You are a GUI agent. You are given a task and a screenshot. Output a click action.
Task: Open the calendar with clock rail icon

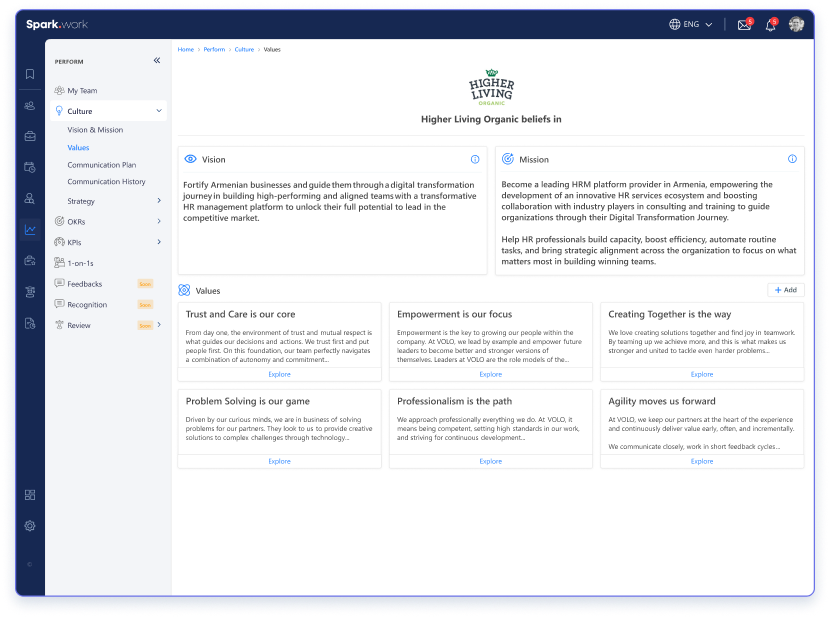[x=30, y=167]
